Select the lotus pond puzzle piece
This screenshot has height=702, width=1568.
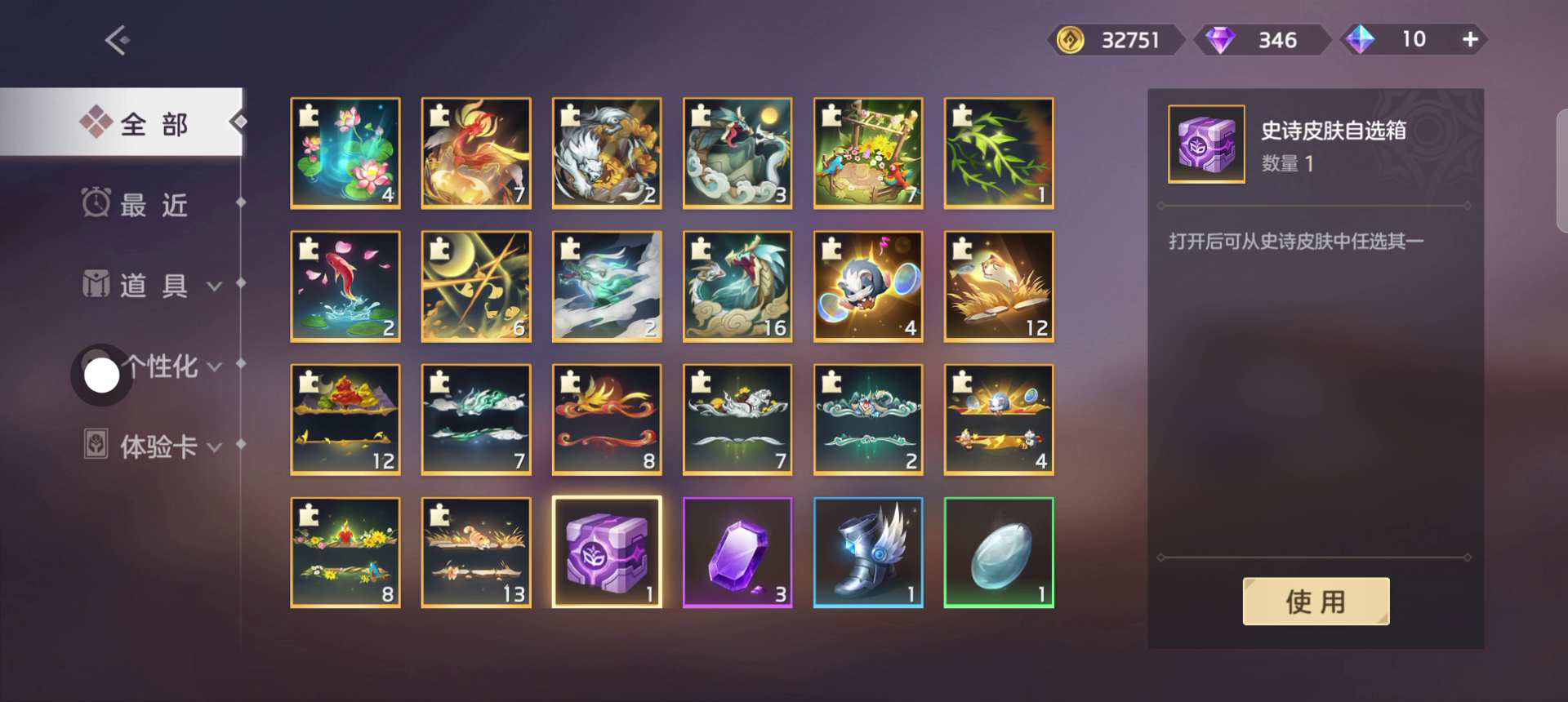[345, 153]
